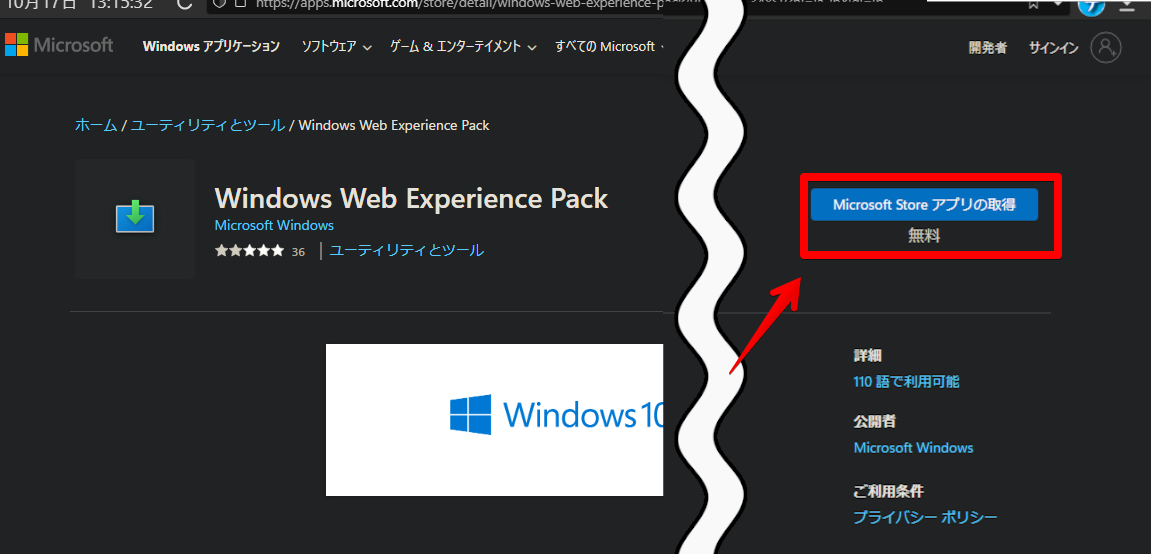
Task: Click Microsoft Store アプリの取得 button
Action: coord(924,205)
